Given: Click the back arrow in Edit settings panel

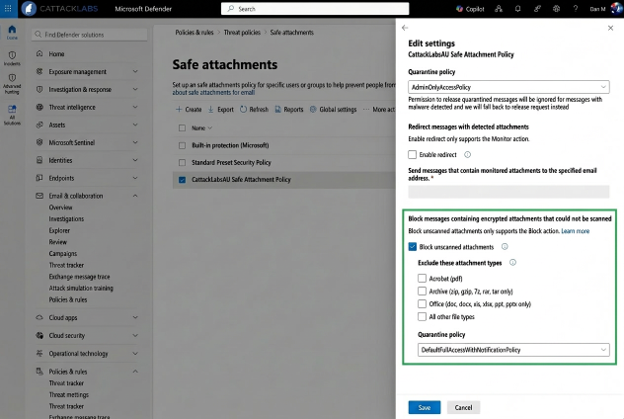Looking at the screenshot, I should click(x=405, y=27).
